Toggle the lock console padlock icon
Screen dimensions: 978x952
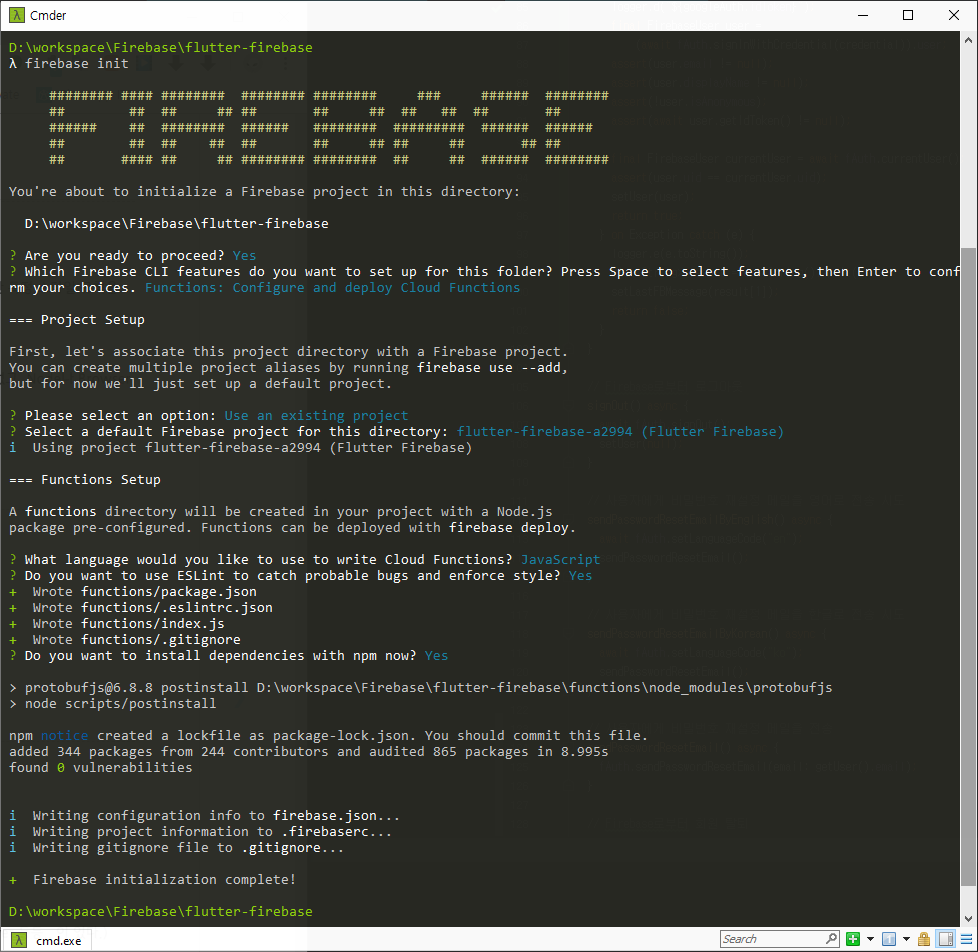coord(924,939)
